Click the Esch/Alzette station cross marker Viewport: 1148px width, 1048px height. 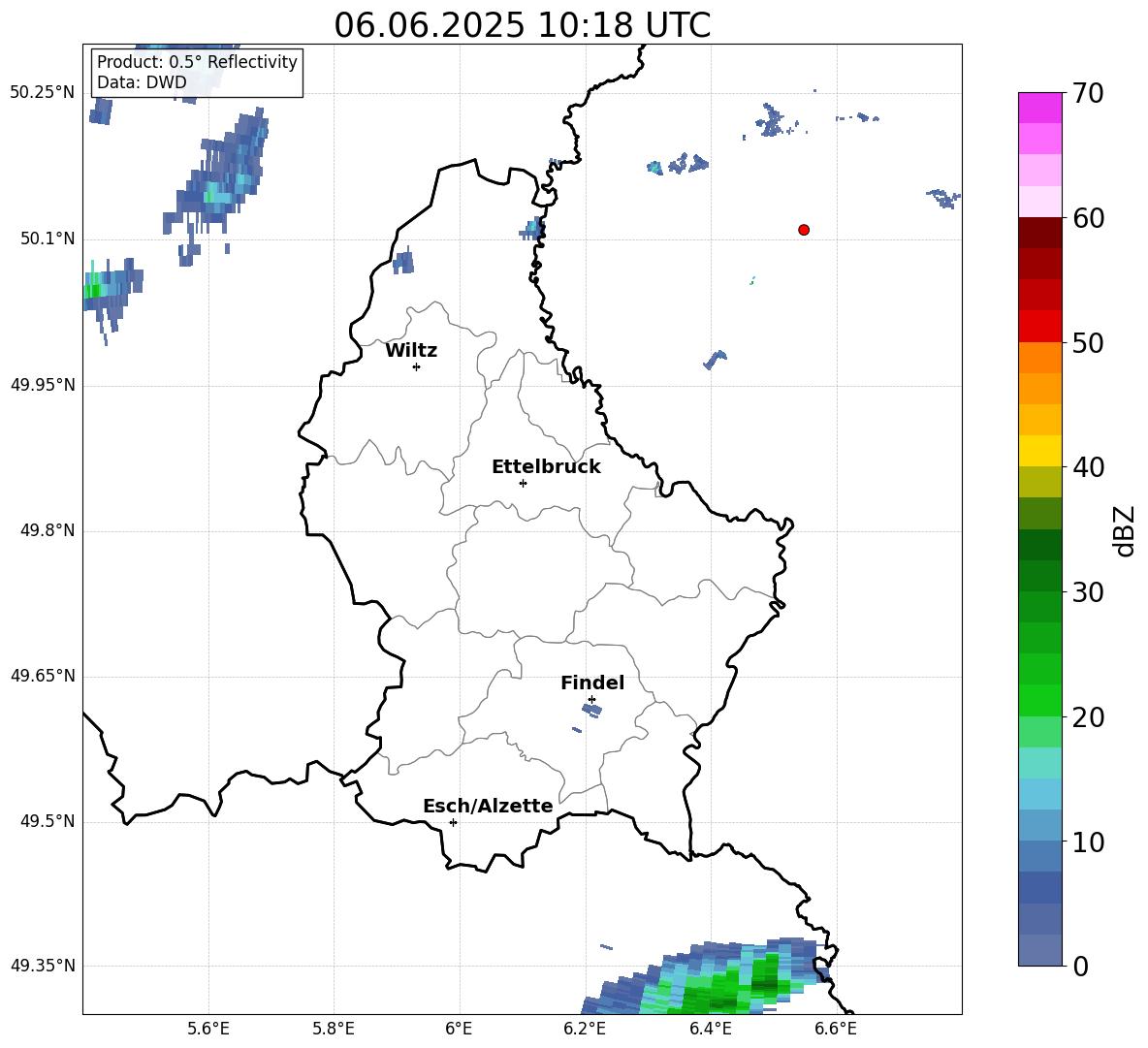point(453,822)
